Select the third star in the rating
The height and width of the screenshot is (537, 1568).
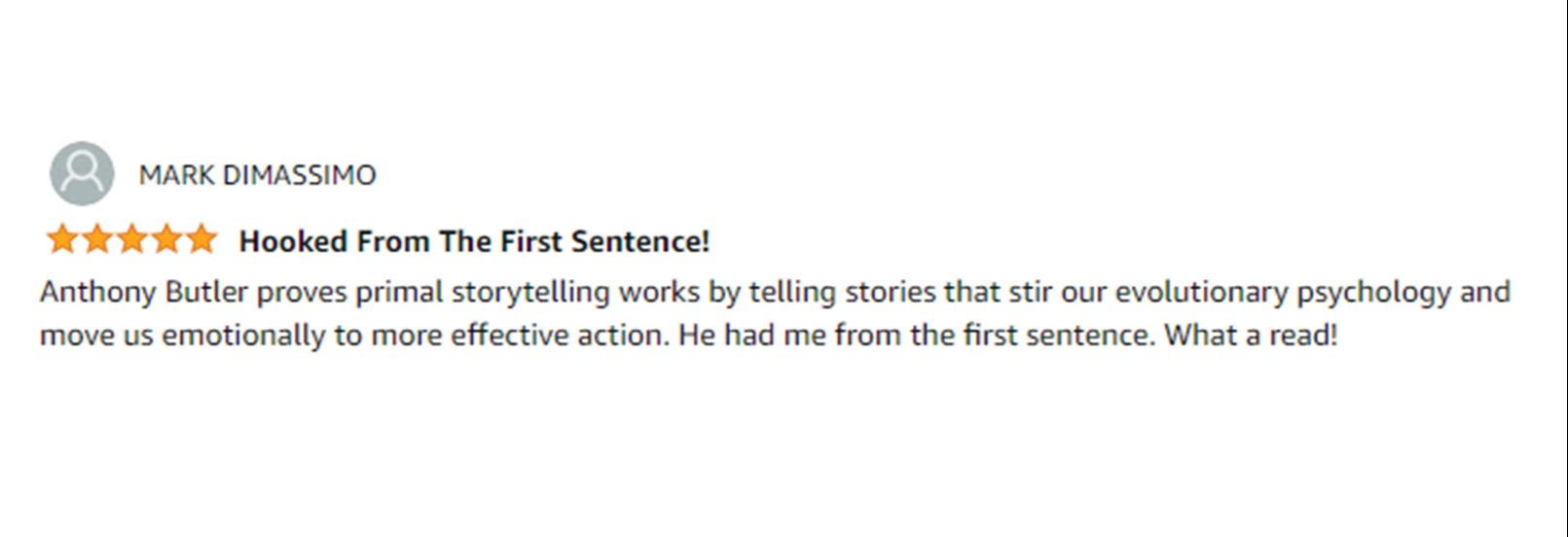pos(131,239)
